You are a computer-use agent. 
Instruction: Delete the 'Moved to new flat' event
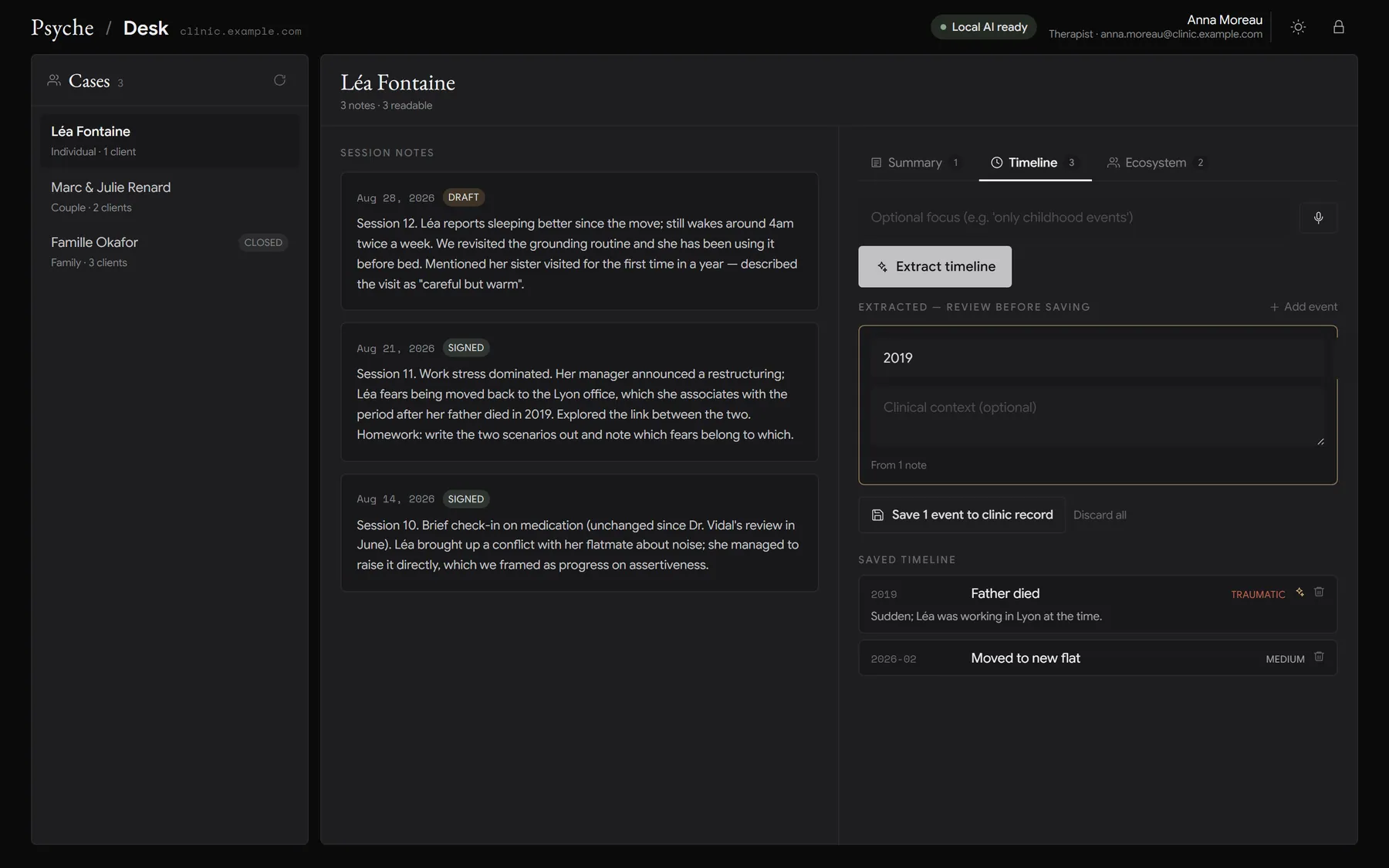click(x=1319, y=657)
